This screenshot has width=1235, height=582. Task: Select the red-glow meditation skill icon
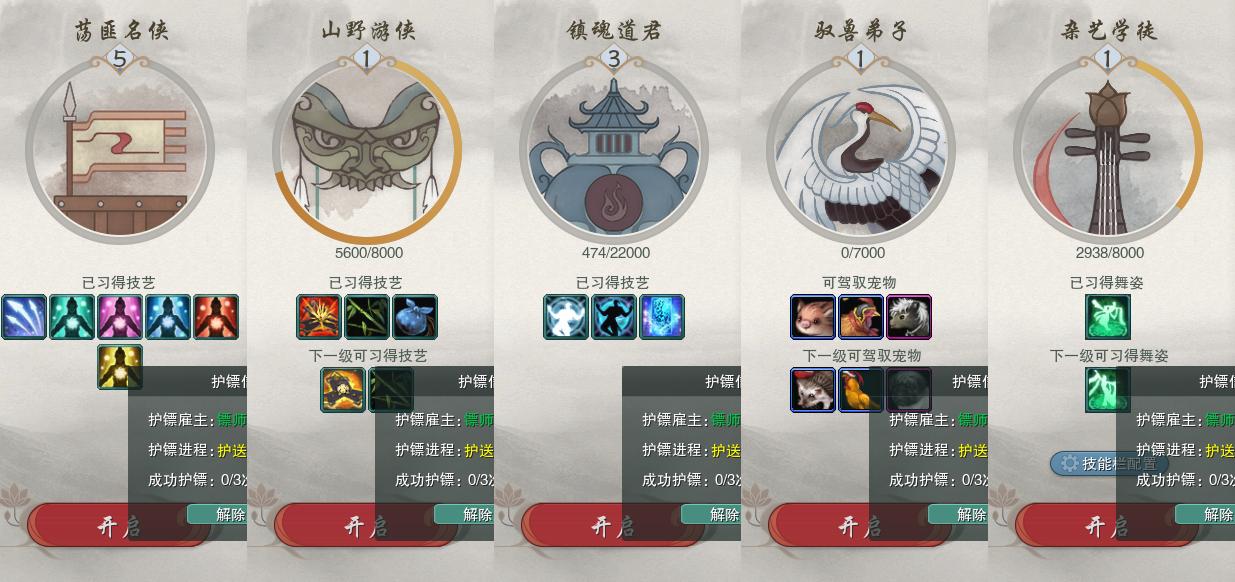point(215,316)
